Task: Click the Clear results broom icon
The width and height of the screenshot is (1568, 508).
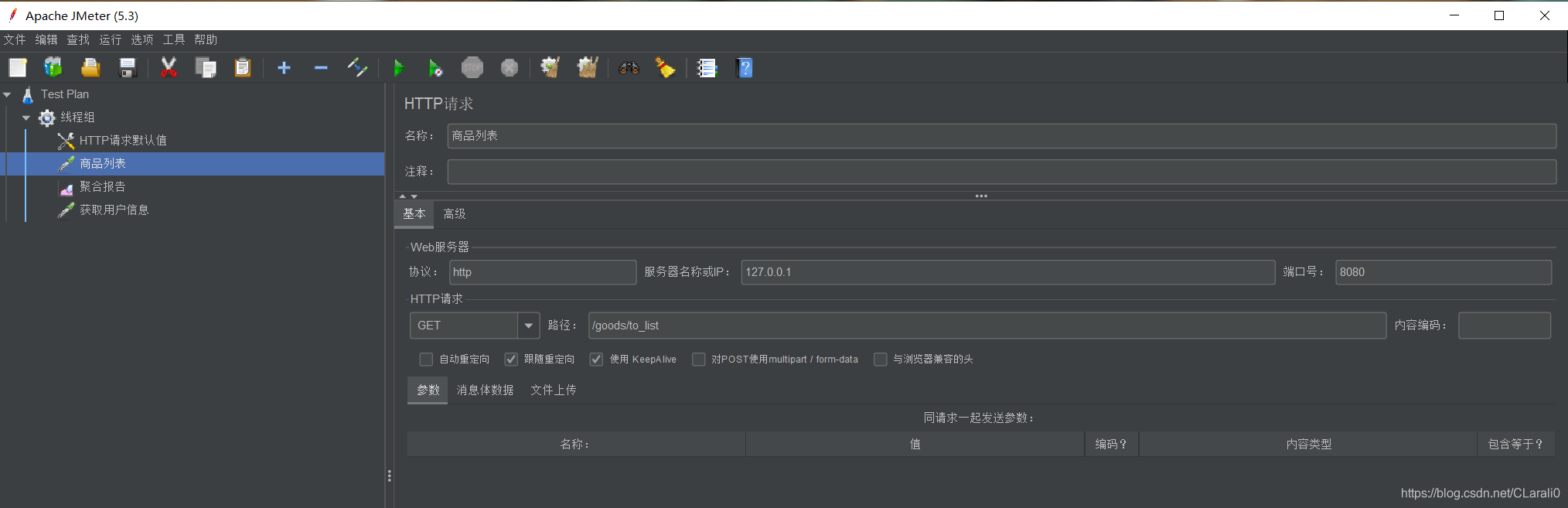Action: click(551, 68)
